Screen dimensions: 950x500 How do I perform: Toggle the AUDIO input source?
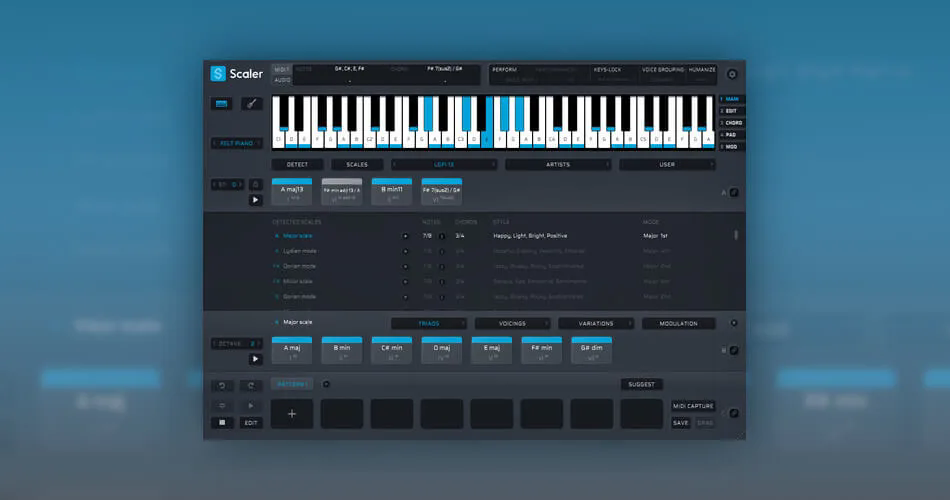pos(282,80)
